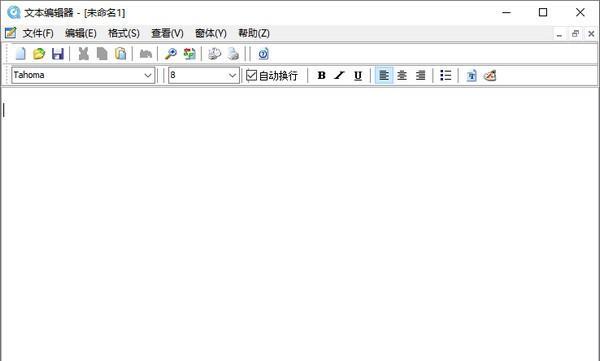Minimize the 文本编辑器 application window
Image resolution: width=600 pixels, height=361 pixels.
507,12
